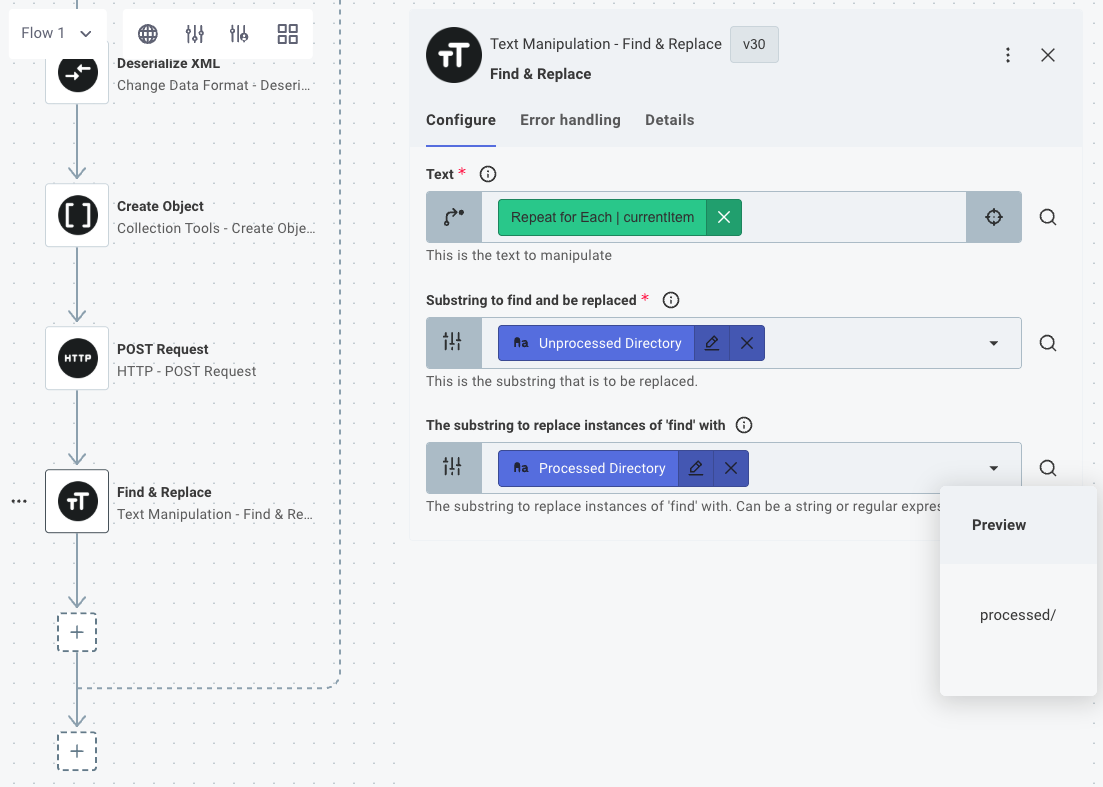This screenshot has height=787, width=1103.
Task: Add a step after Find & Replace
Action: (77, 632)
